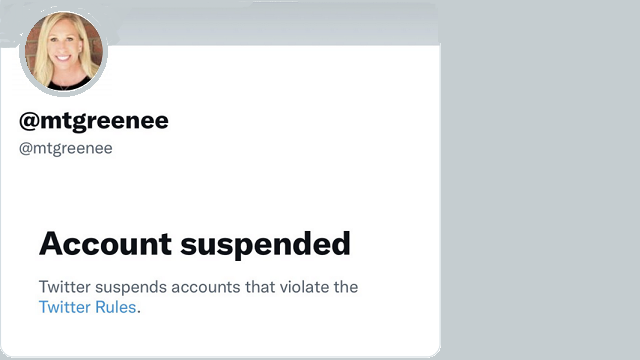
Task: Click white space right of Account suspended heading
Action: [x=392, y=244]
